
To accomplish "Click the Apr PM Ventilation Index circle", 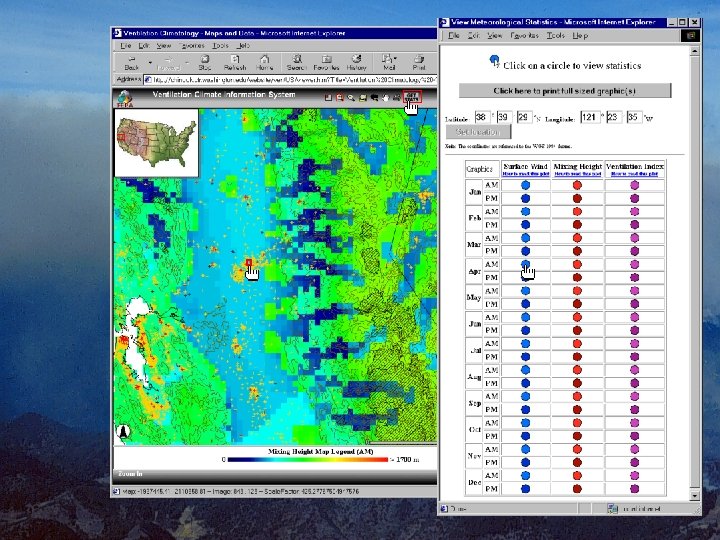I will tap(635, 278).
